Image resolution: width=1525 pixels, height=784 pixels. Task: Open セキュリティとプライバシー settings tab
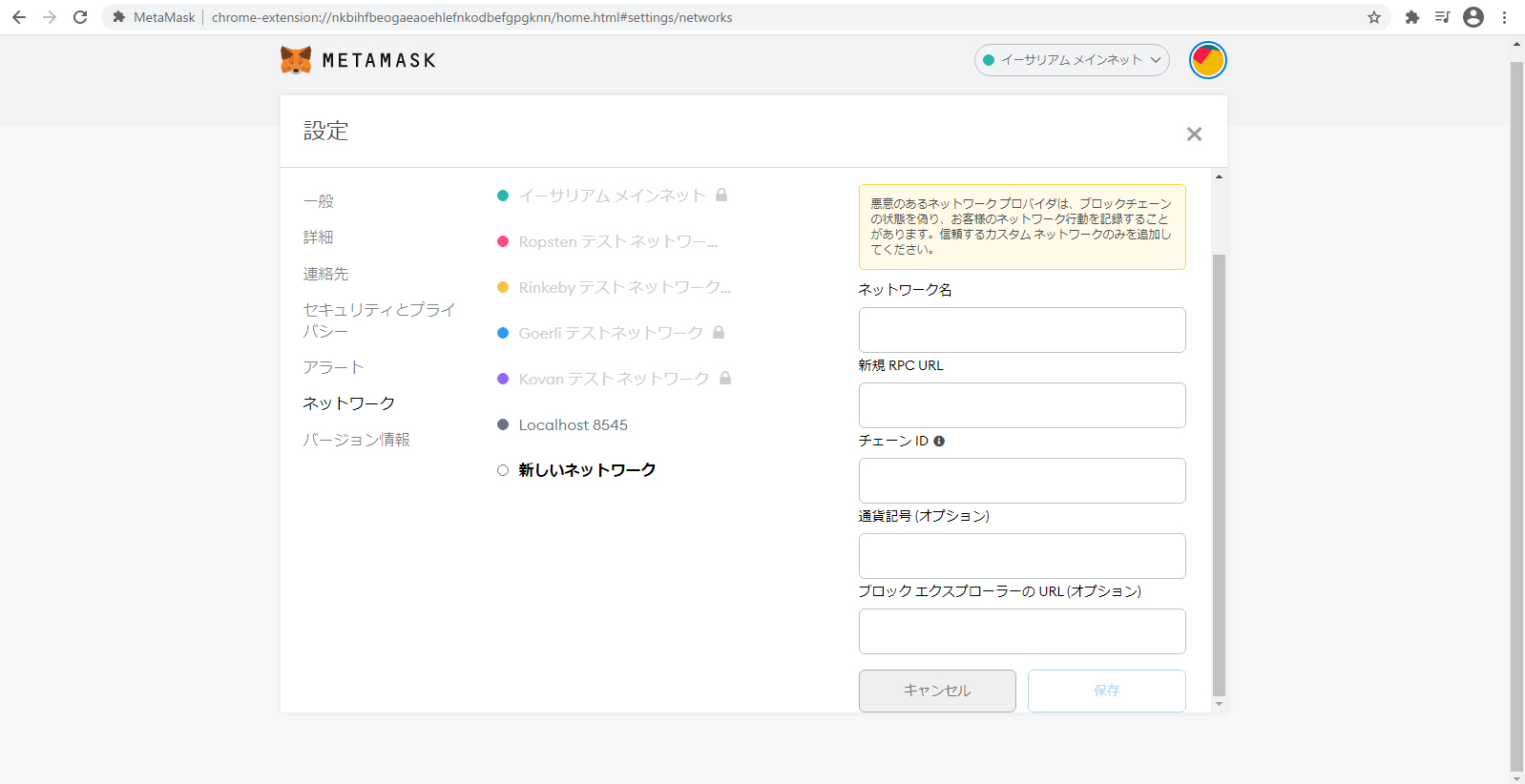pos(379,320)
